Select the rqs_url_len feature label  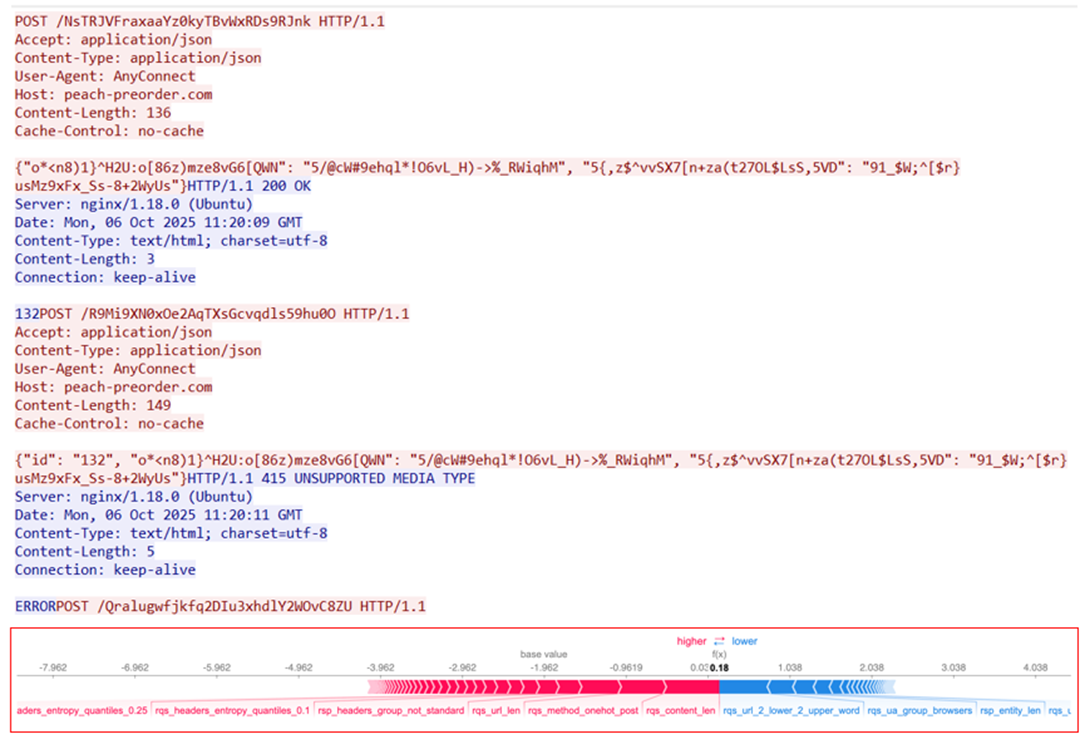496,711
